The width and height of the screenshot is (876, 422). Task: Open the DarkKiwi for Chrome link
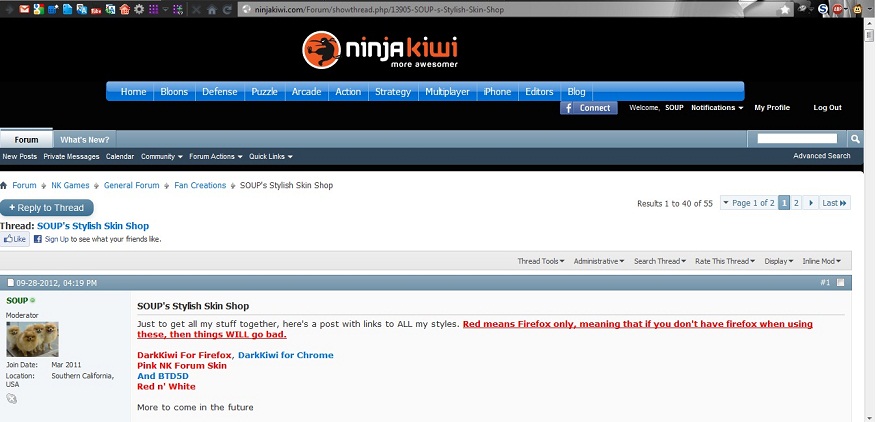point(285,355)
